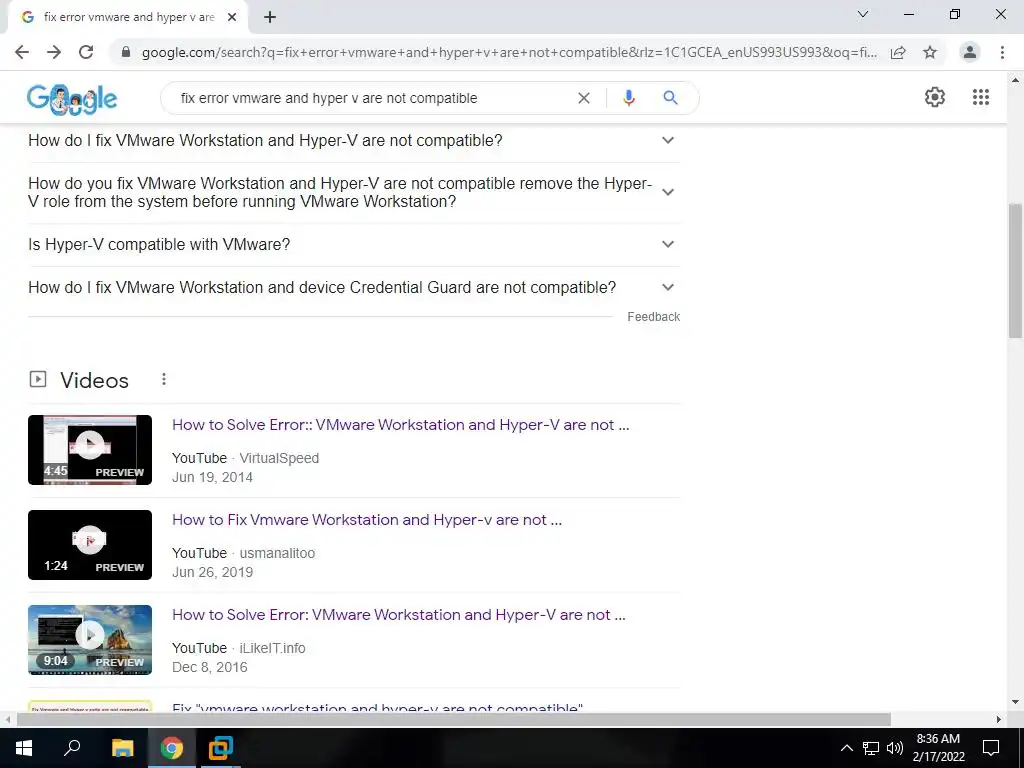Select the 'Jun 19, 2014' date text
This screenshot has width=1024, height=768.
(212, 477)
